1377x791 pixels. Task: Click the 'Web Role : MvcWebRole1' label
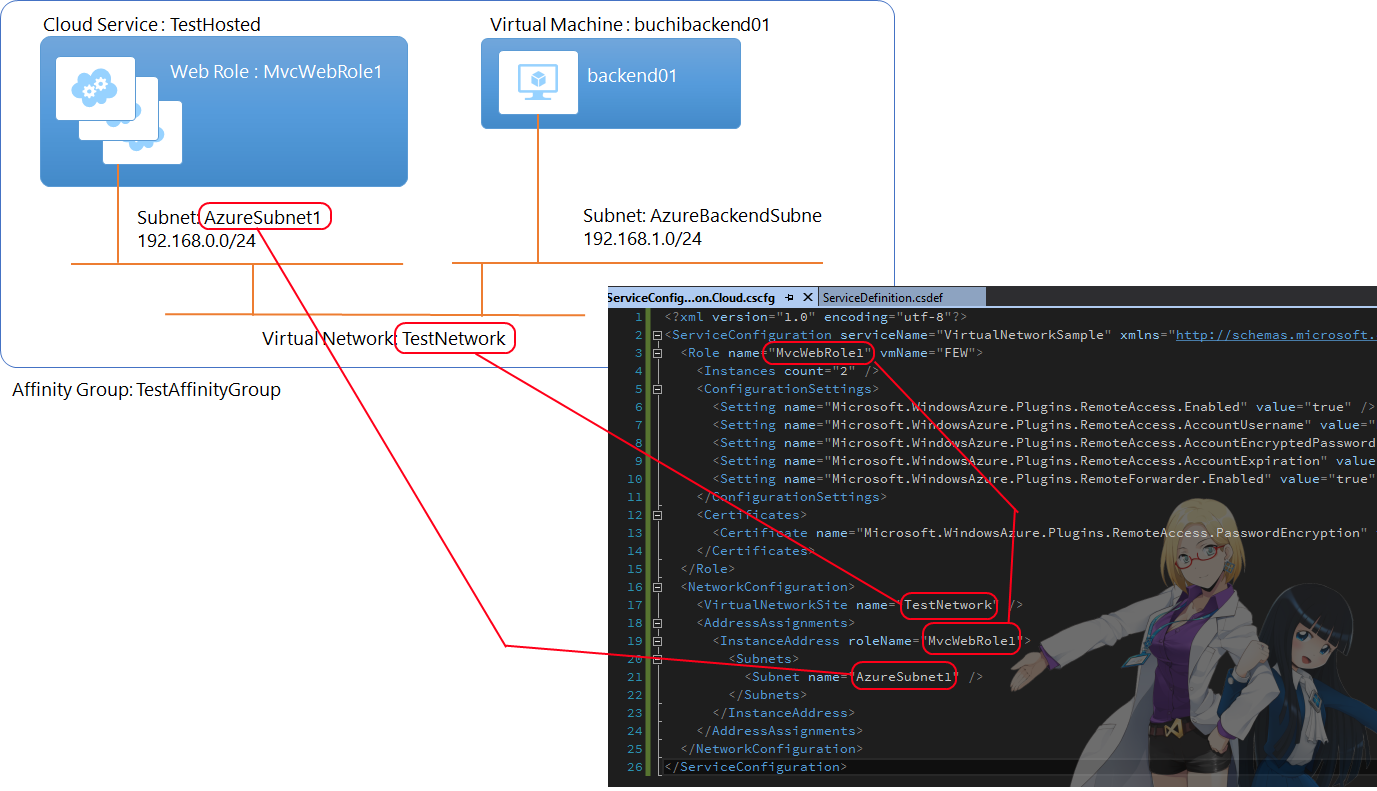point(276,72)
